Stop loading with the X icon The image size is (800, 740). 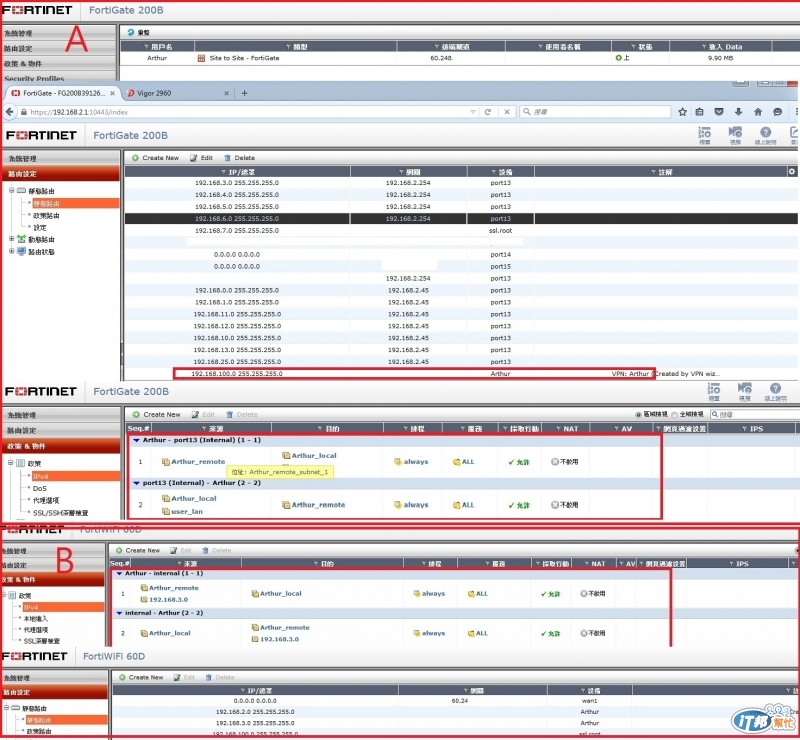[x=507, y=112]
